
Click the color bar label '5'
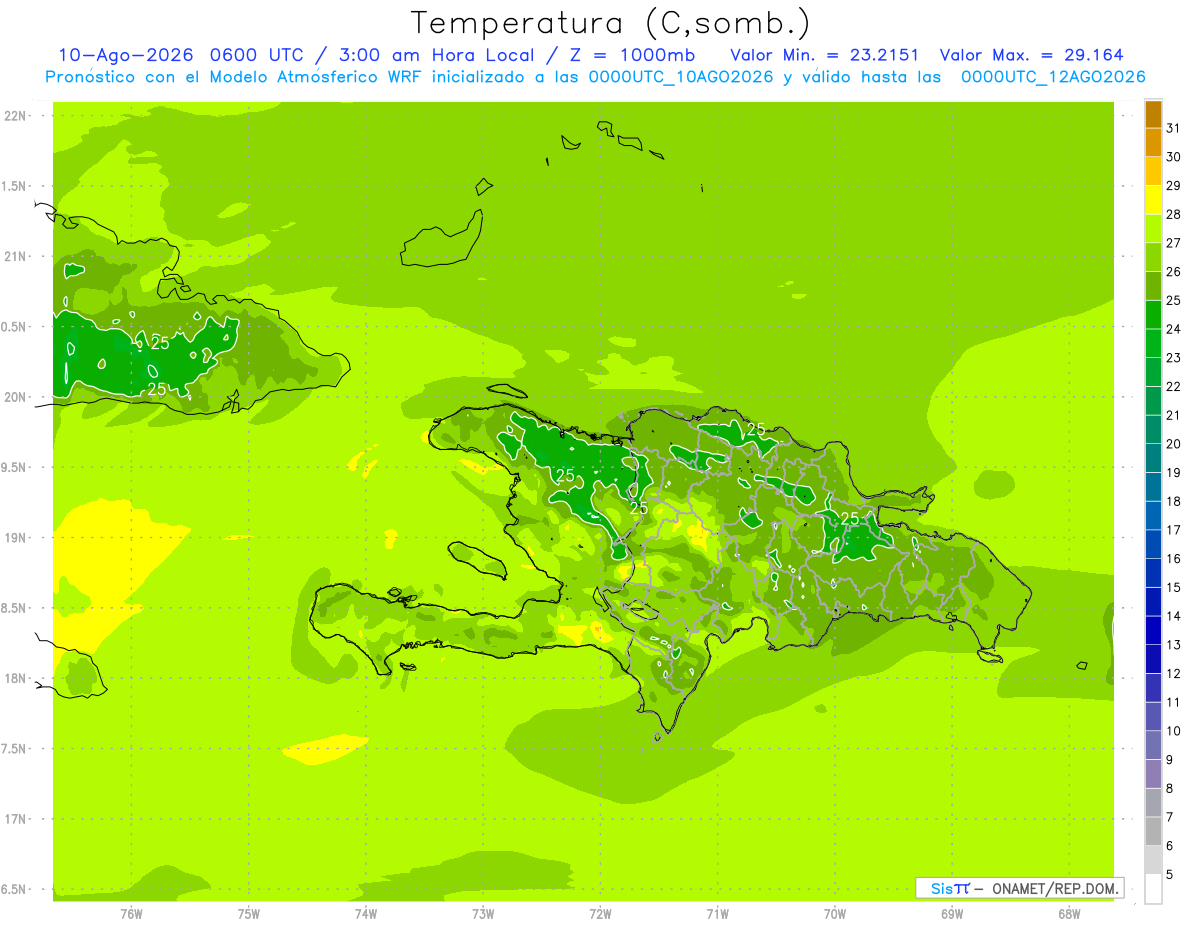point(1170,875)
